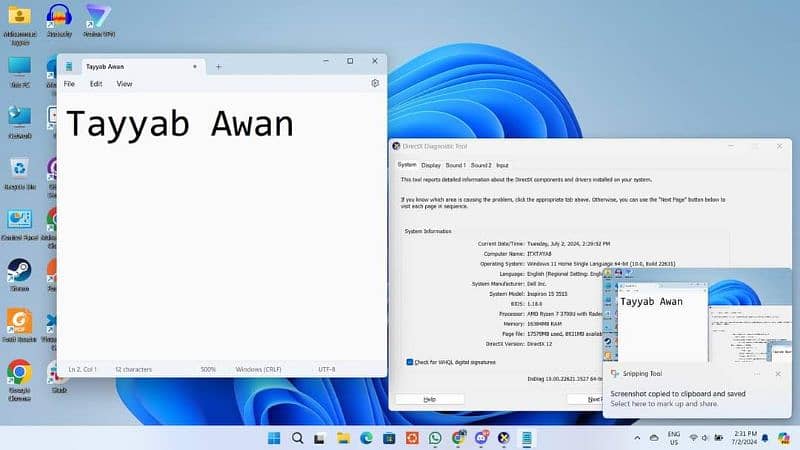This screenshot has width=800, height=450.
Task: Add a new tab in Notepad
Action: click(218, 67)
